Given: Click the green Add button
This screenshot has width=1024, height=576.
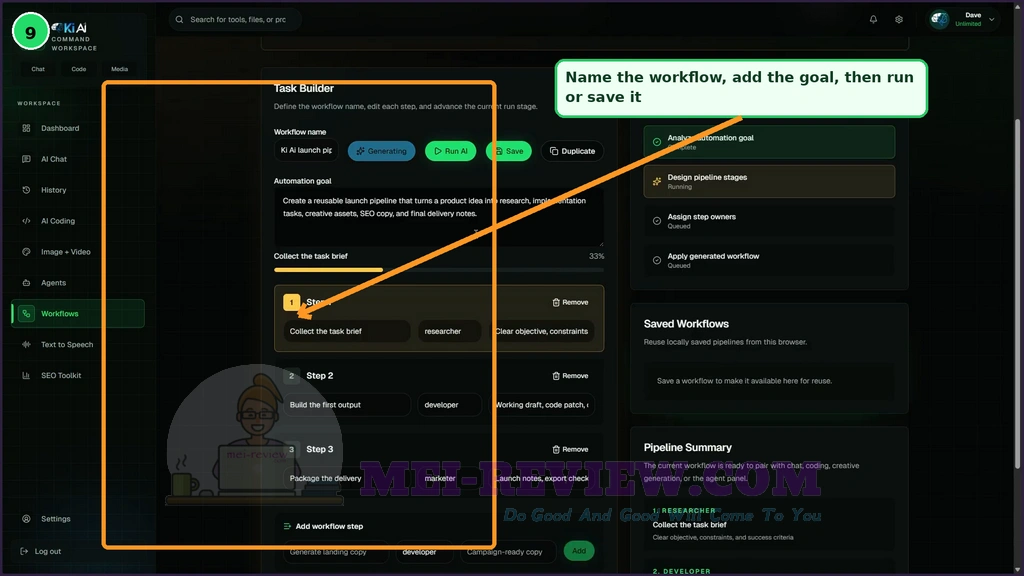Looking at the screenshot, I should point(579,551).
